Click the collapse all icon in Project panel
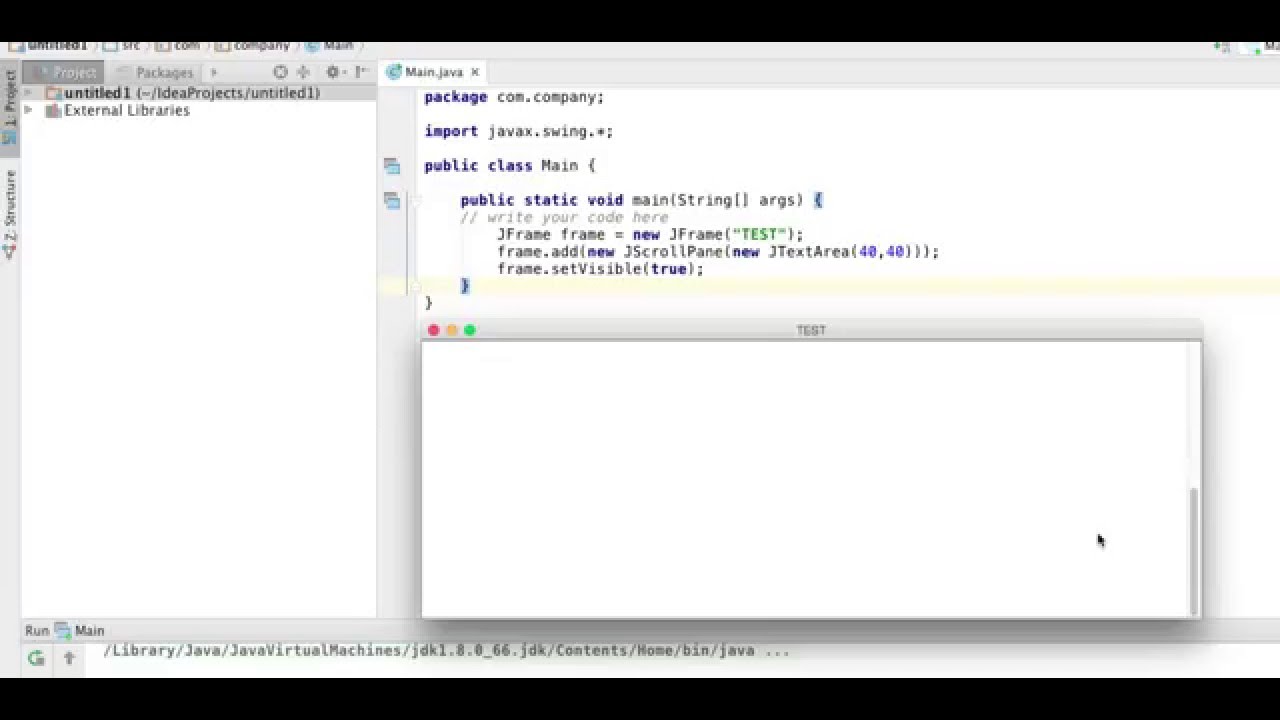The width and height of the screenshot is (1280, 720). coord(304,72)
